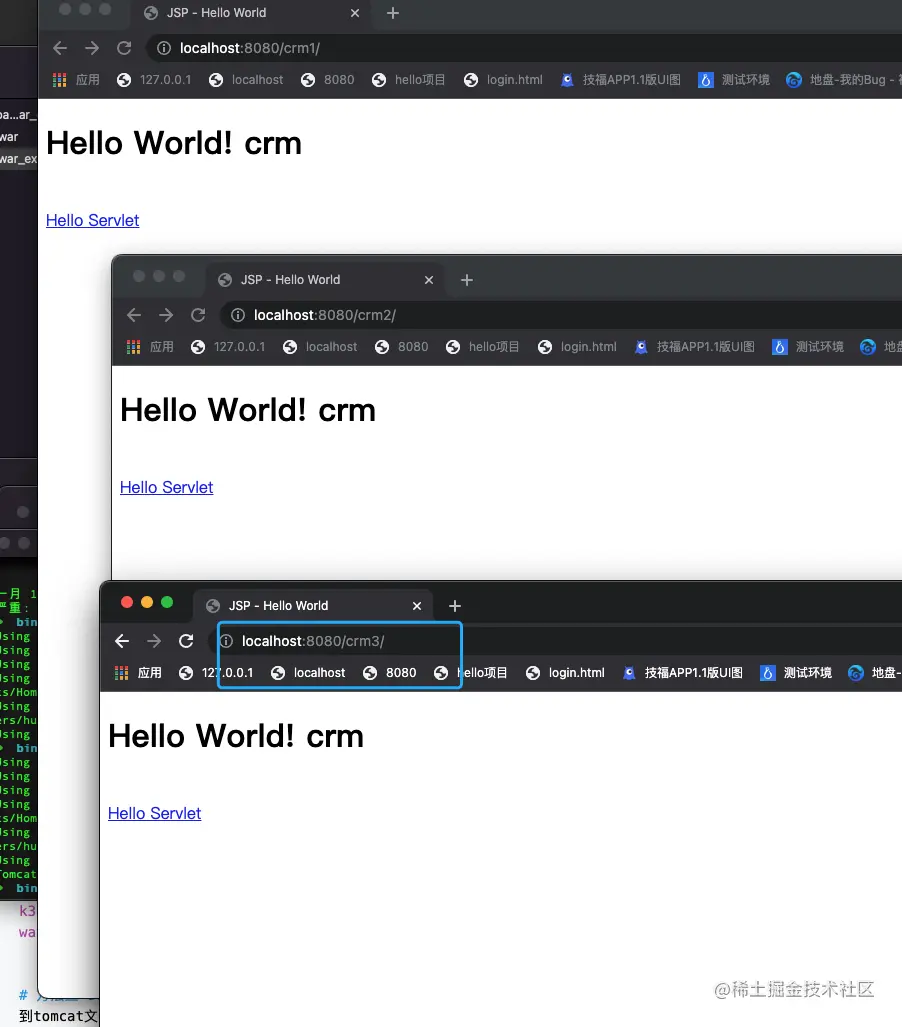Click site info icon in crm2 address bar
This screenshot has height=1027, width=902.
[x=238, y=315]
